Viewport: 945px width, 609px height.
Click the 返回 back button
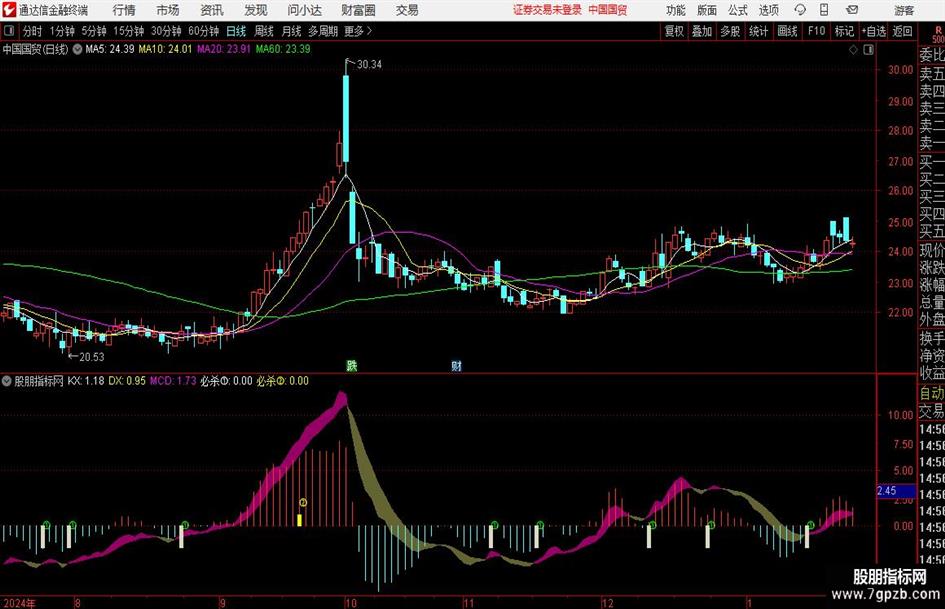[x=902, y=31]
